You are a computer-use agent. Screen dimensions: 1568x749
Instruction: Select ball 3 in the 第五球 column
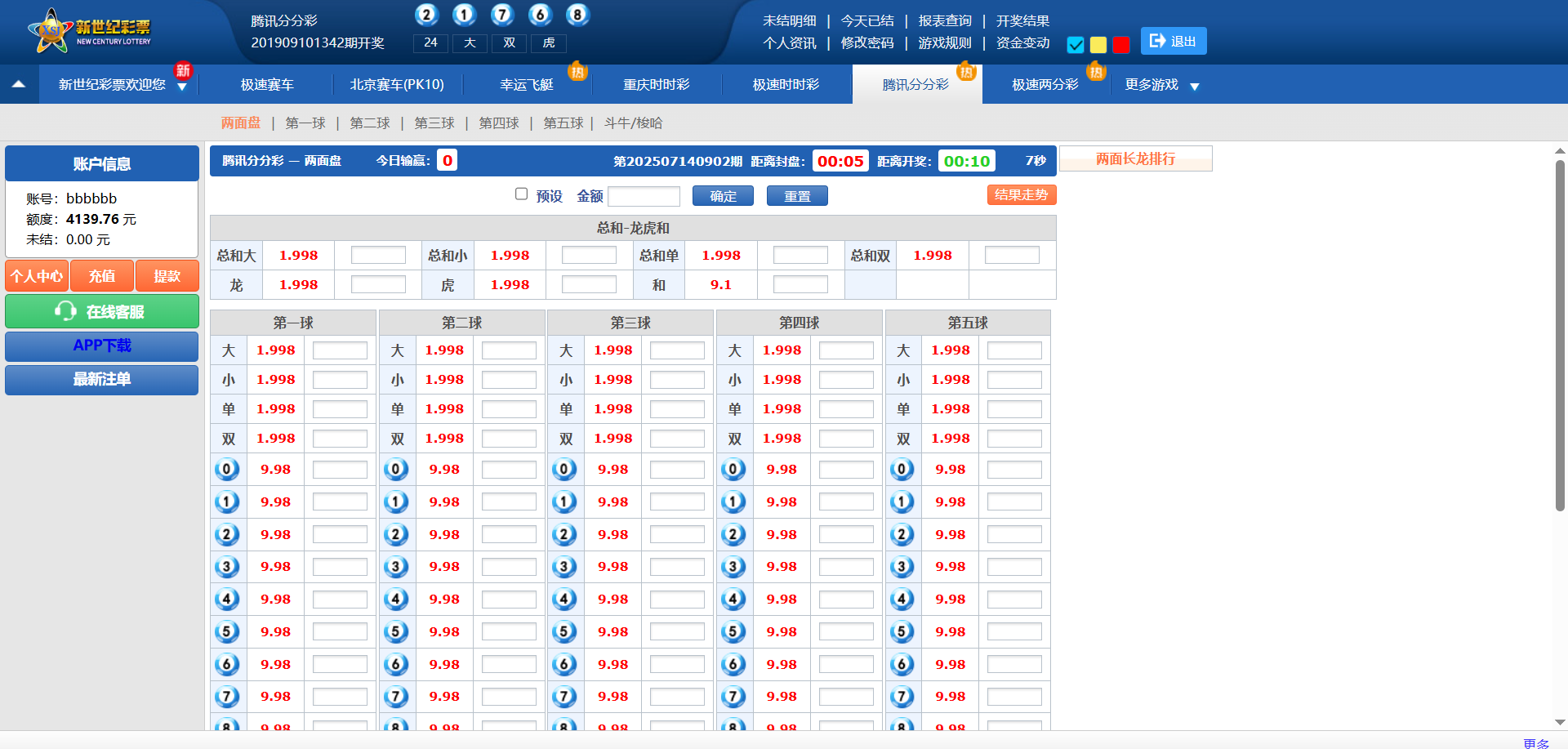902,567
